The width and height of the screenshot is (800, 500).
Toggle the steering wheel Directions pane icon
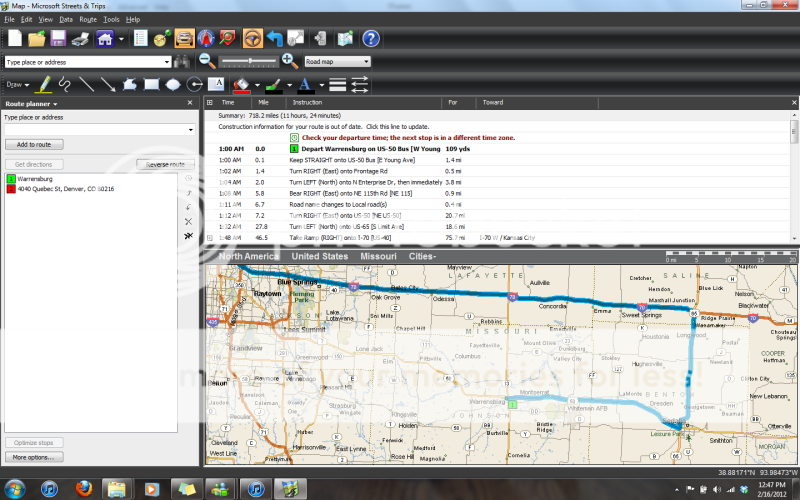[253, 38]
